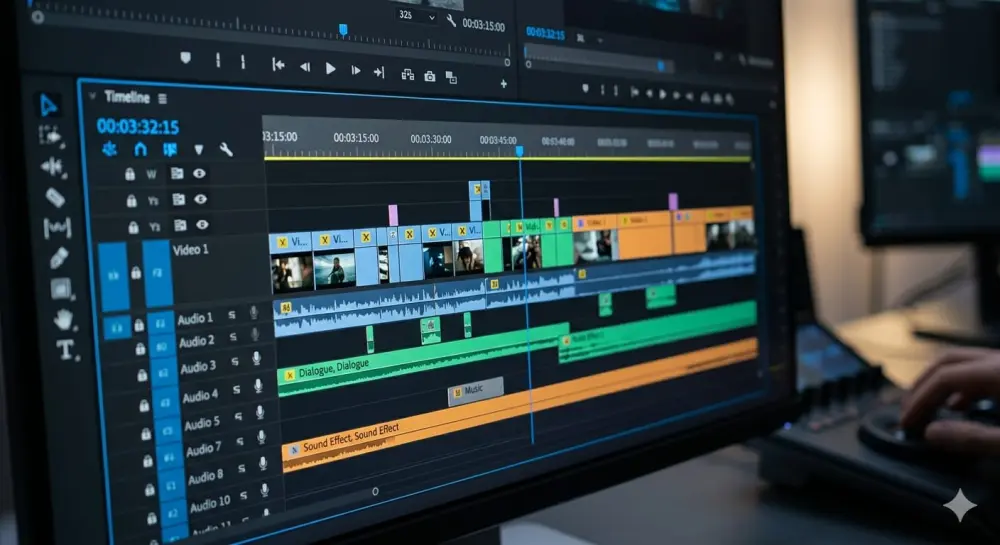
Task: Select the Selection arrow tool
Action: 48,105
